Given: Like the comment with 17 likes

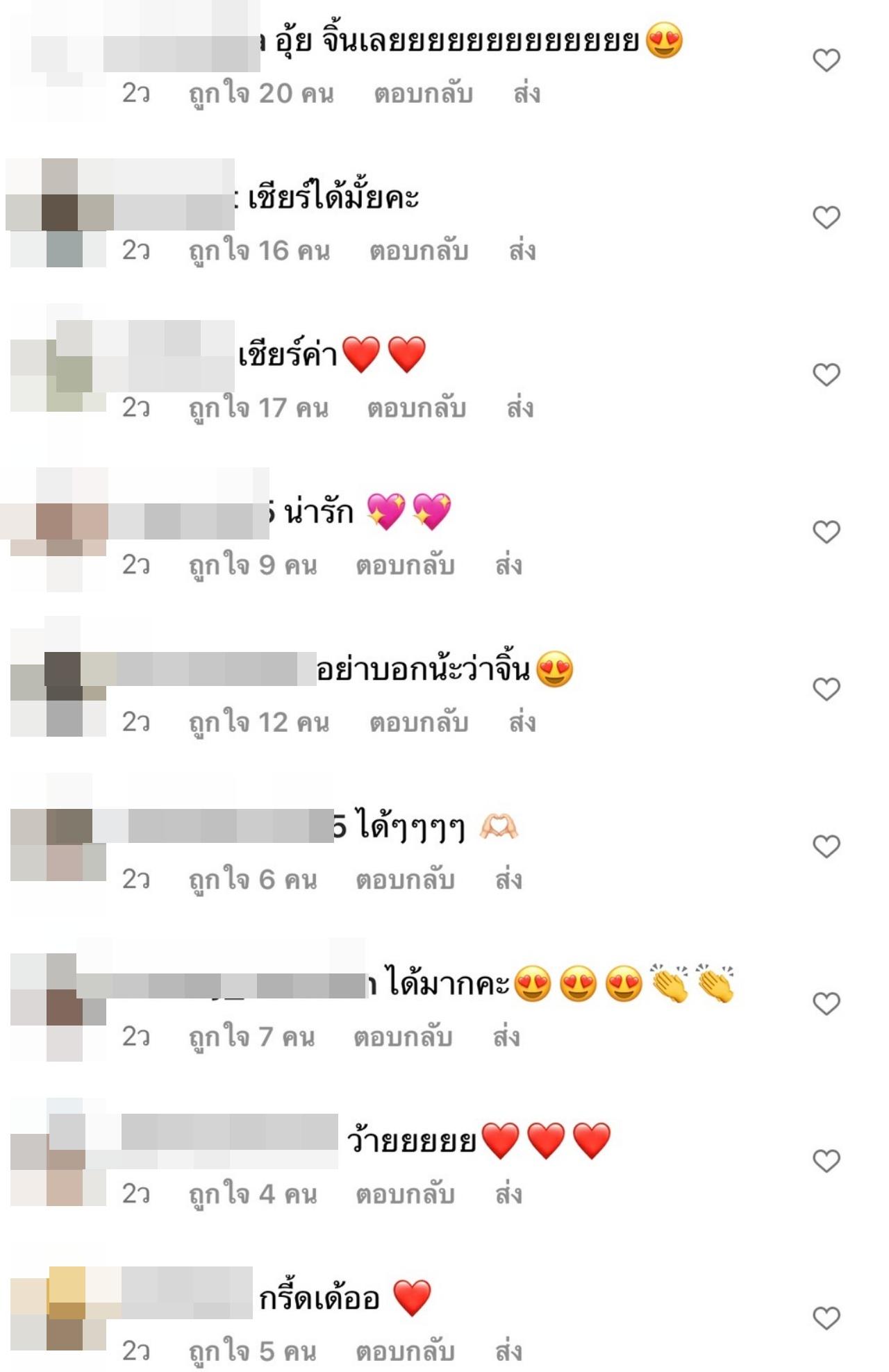Looking at the screenshot, I should click(x=826, y=375).
